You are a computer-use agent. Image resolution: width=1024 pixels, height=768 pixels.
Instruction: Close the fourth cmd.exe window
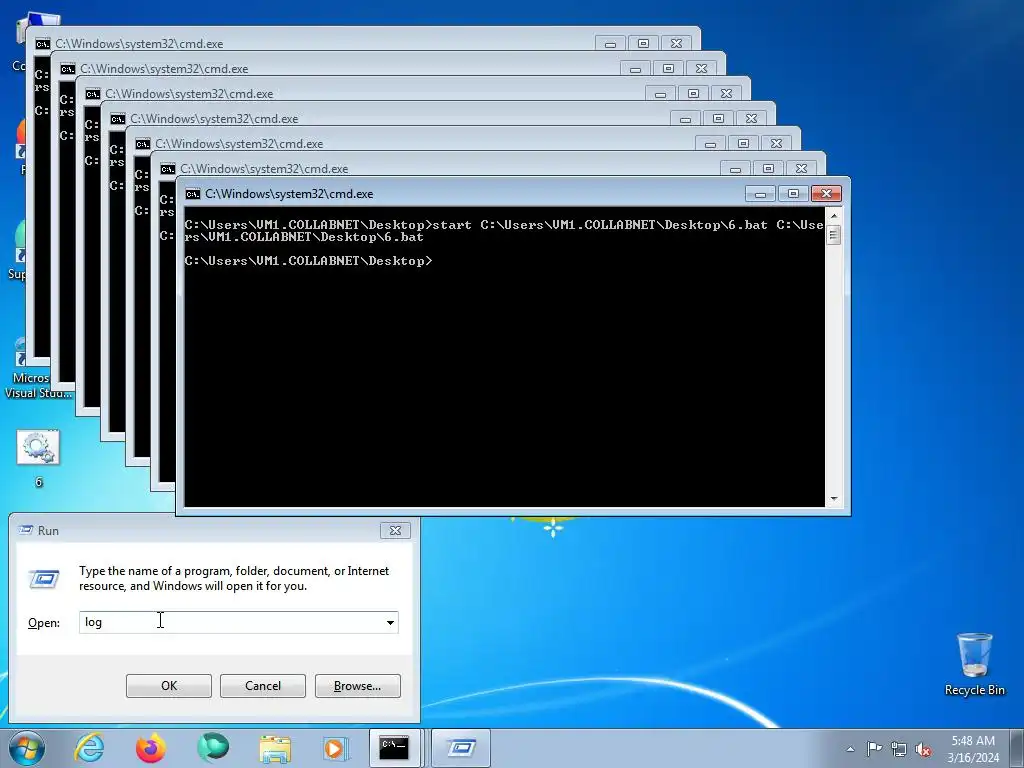[752, 119]
